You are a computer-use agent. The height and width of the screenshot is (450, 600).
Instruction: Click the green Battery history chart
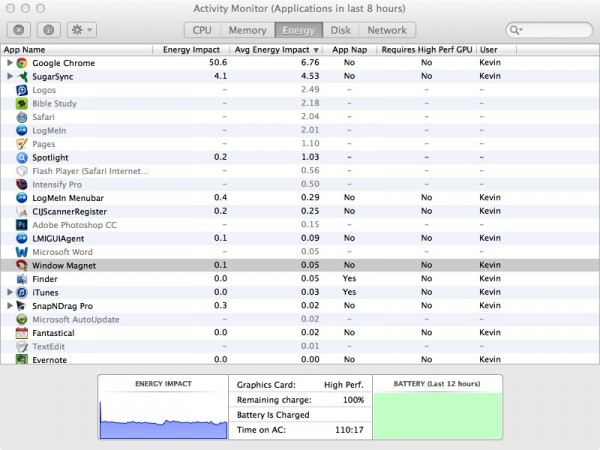click(437, 416)
